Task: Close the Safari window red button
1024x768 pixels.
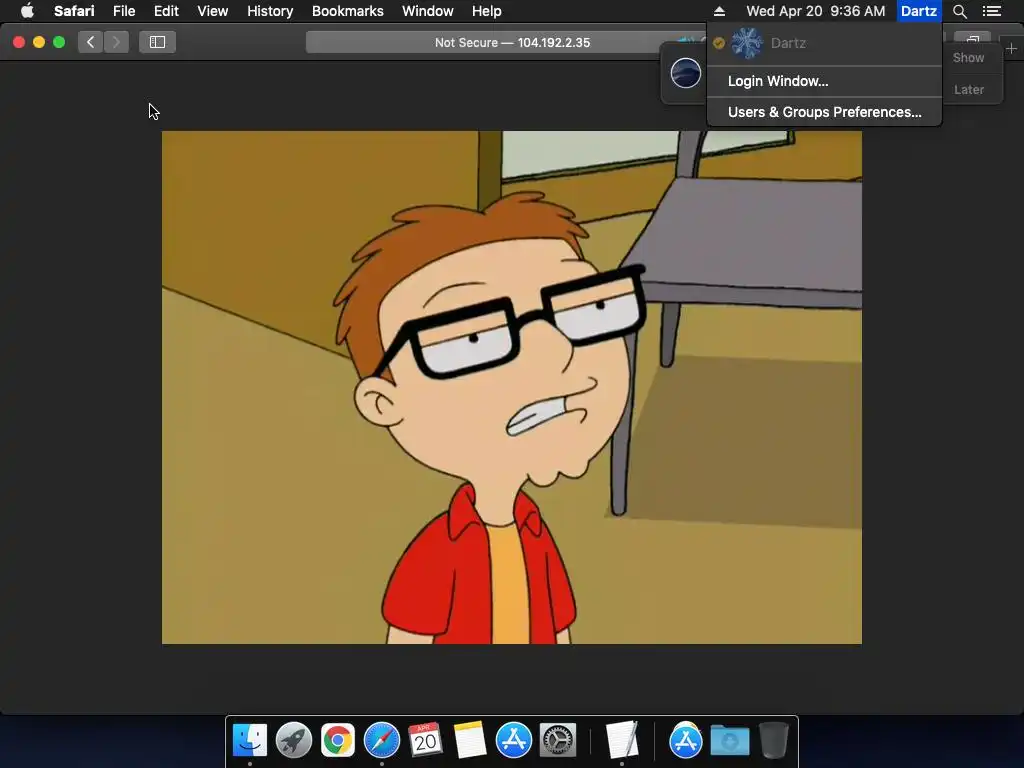Action: pyautogui.click(x=19, y=42)
